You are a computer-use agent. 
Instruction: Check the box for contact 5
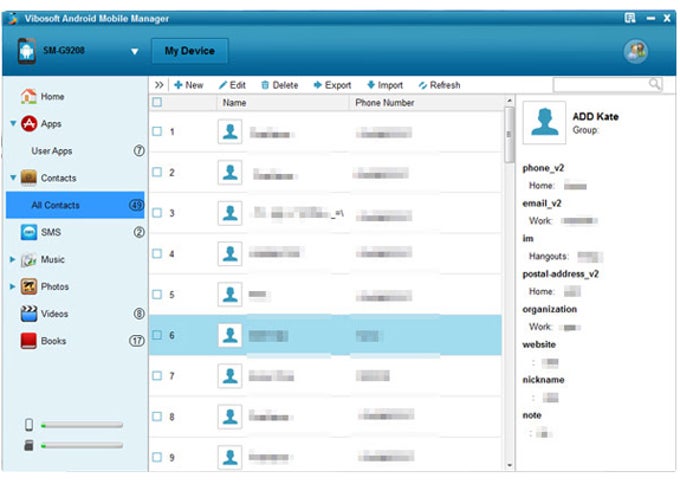click(x=157, y=294)
